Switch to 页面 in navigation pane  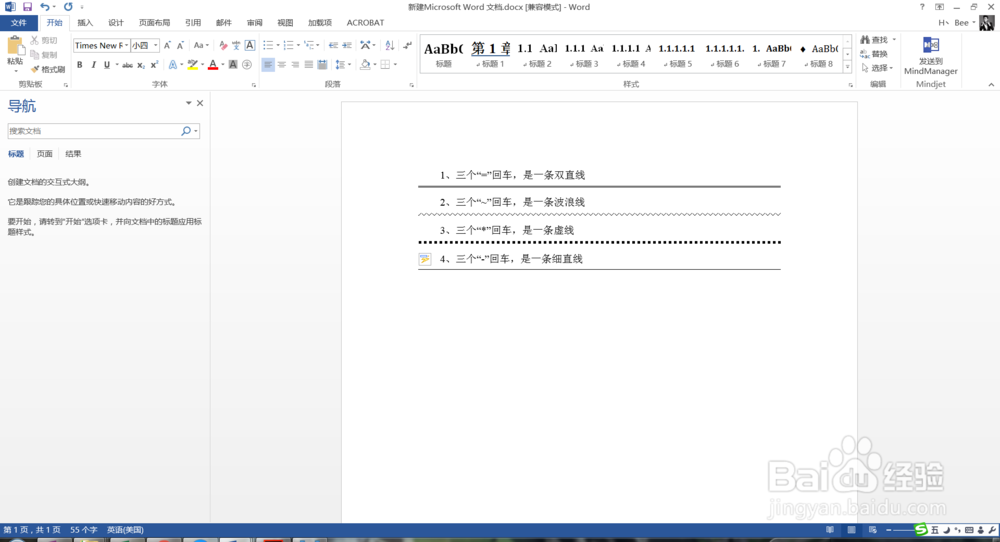point(45,154)
